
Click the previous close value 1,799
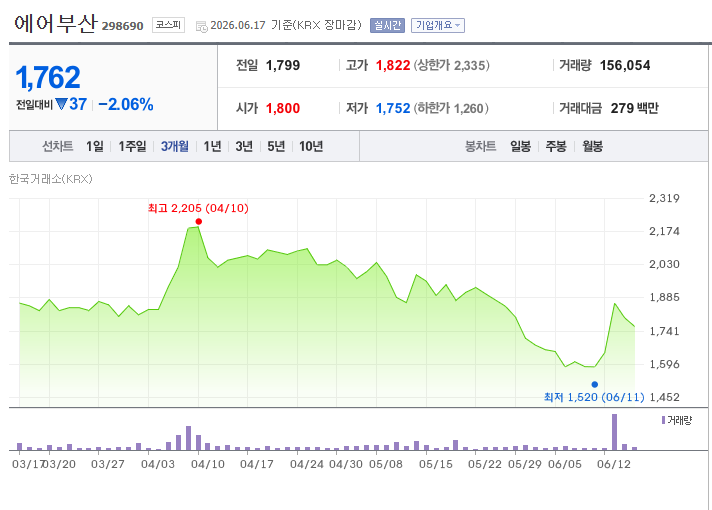(282, 65)
